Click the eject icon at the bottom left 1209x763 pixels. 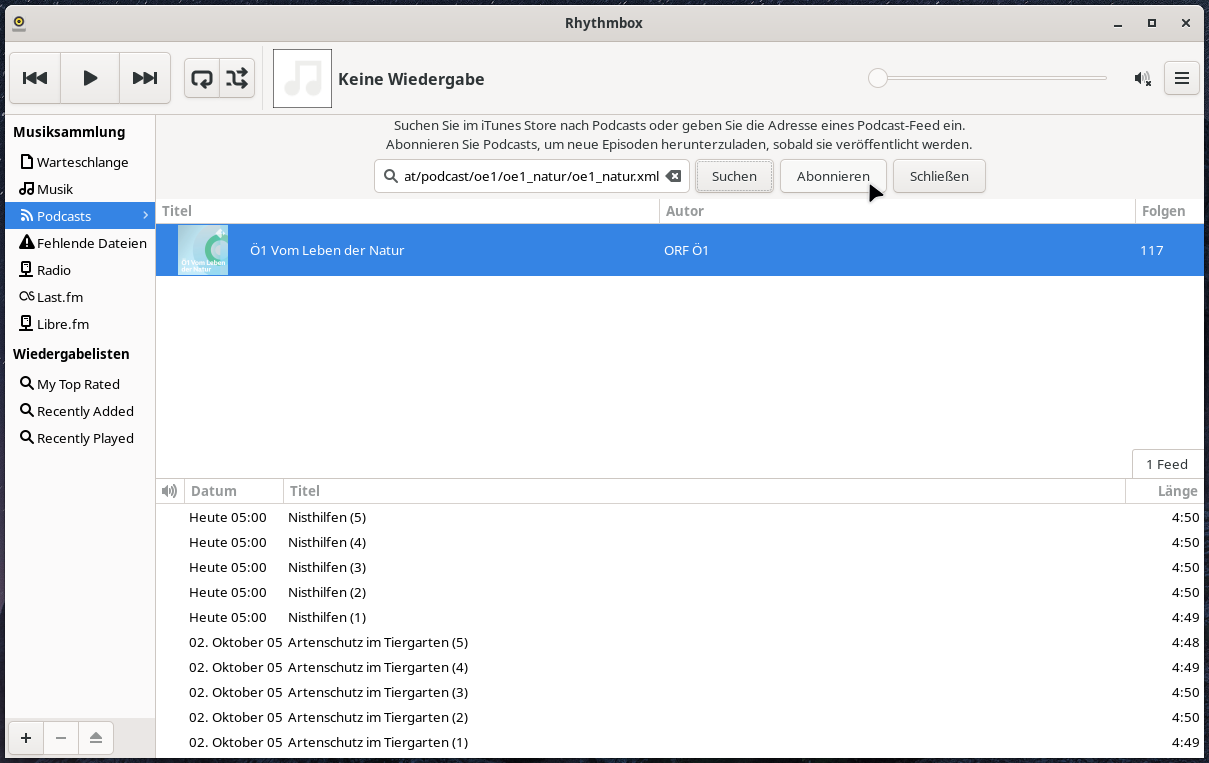pyautogui.click(x=96, y=738)
